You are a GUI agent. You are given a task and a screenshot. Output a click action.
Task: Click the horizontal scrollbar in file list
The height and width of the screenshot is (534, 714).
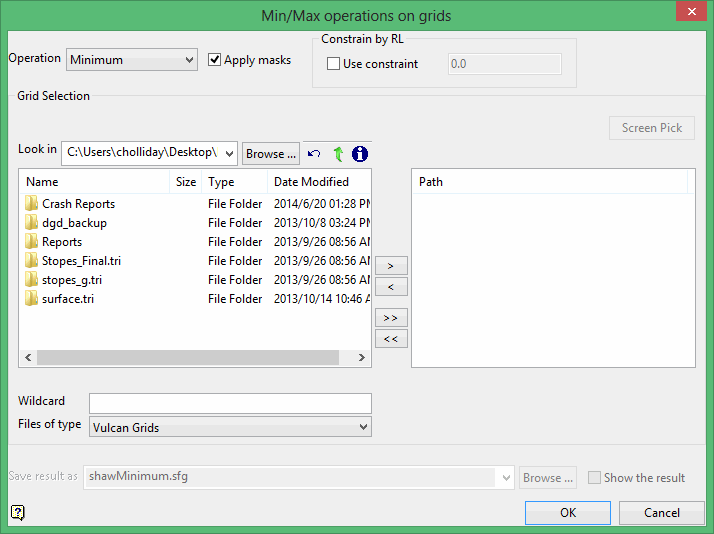click(188, 358)
